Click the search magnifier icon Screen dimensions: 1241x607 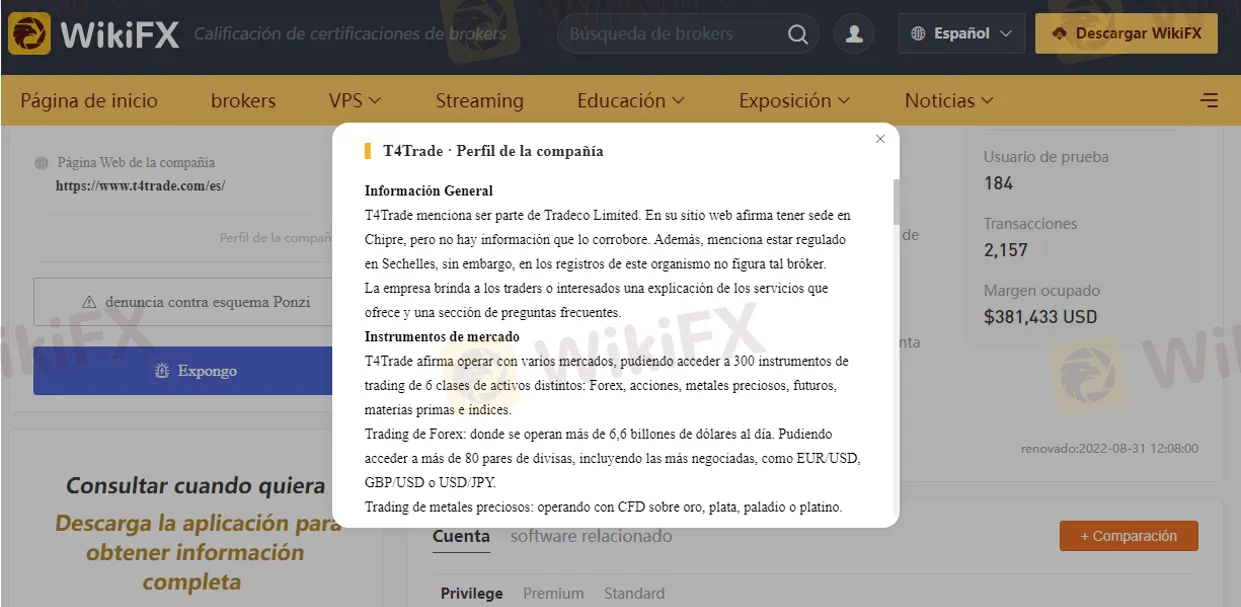(797, 34)
